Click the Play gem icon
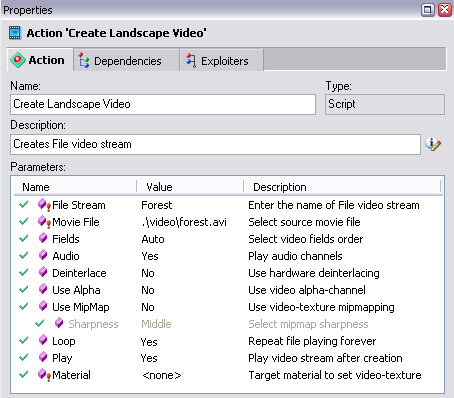 [43, 357]
